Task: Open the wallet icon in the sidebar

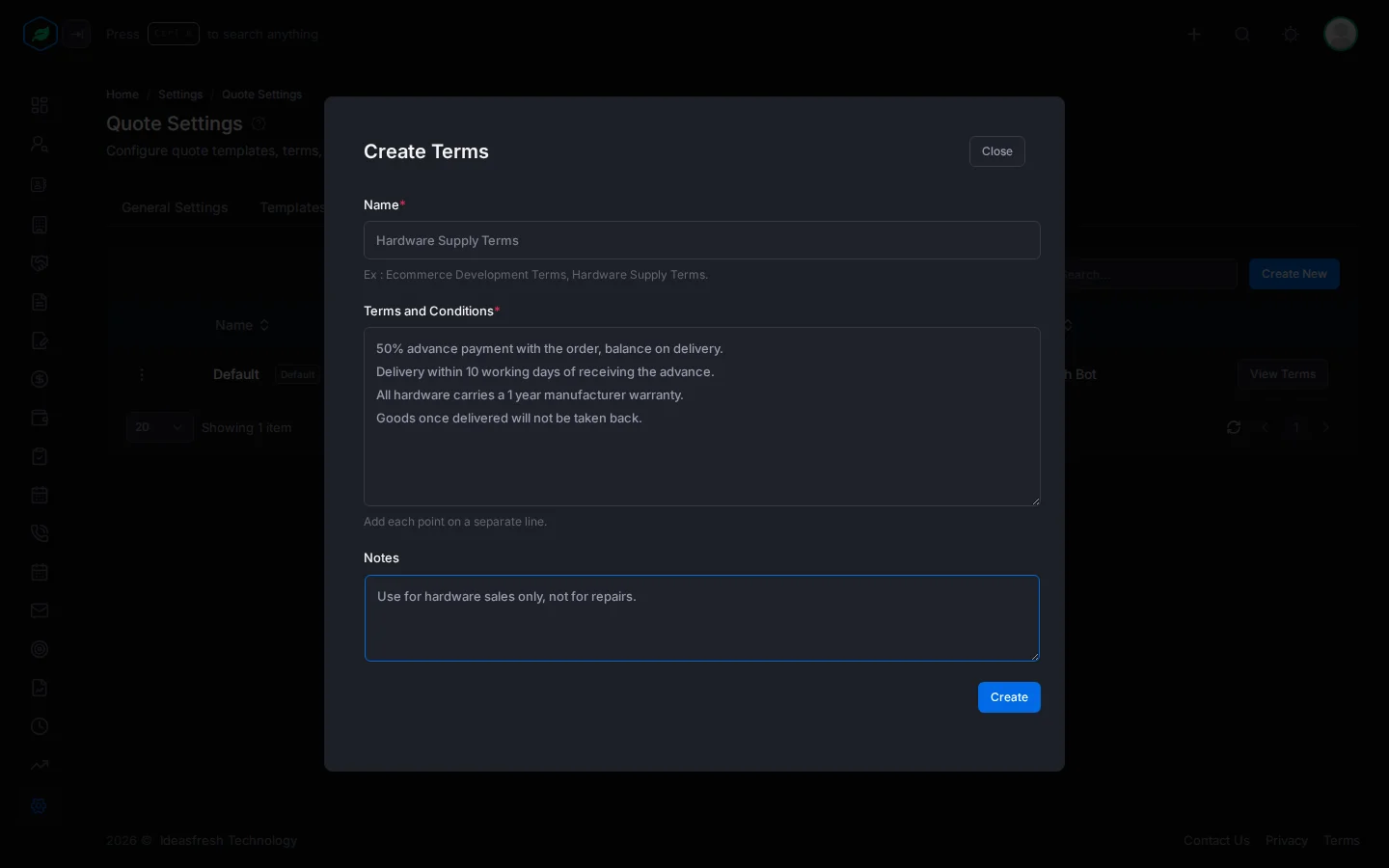Action: pos(40,418)
